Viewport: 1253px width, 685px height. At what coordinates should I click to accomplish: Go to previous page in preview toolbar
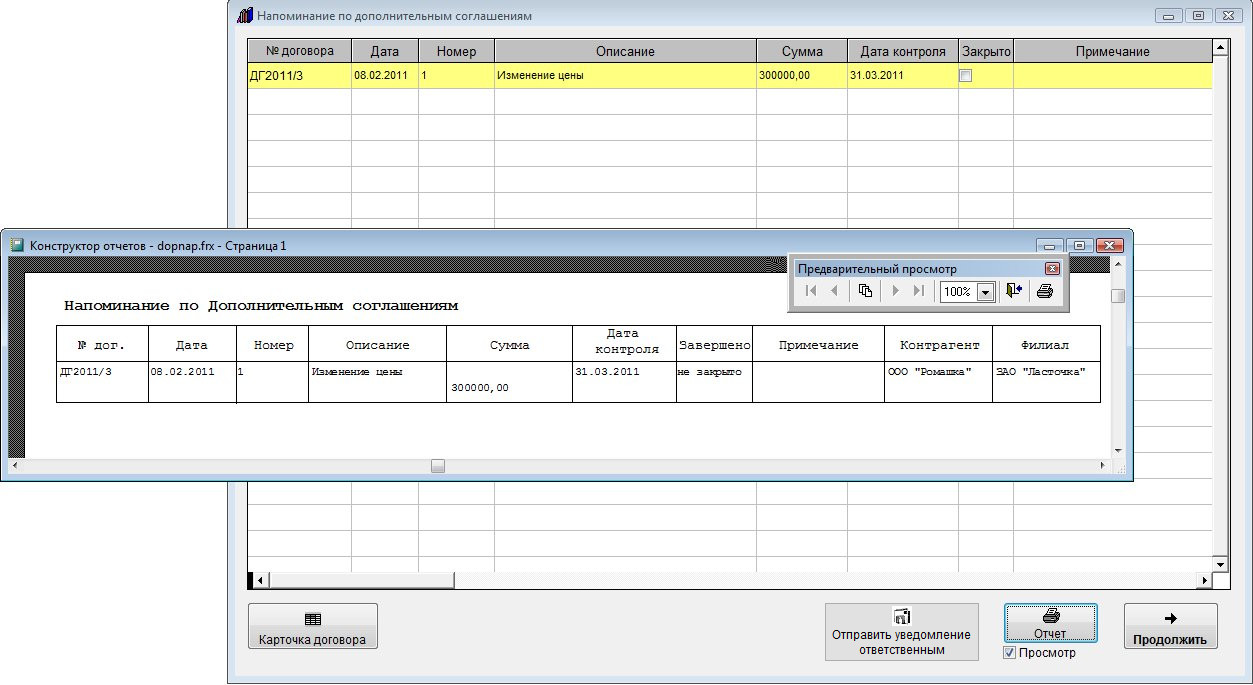834,291
